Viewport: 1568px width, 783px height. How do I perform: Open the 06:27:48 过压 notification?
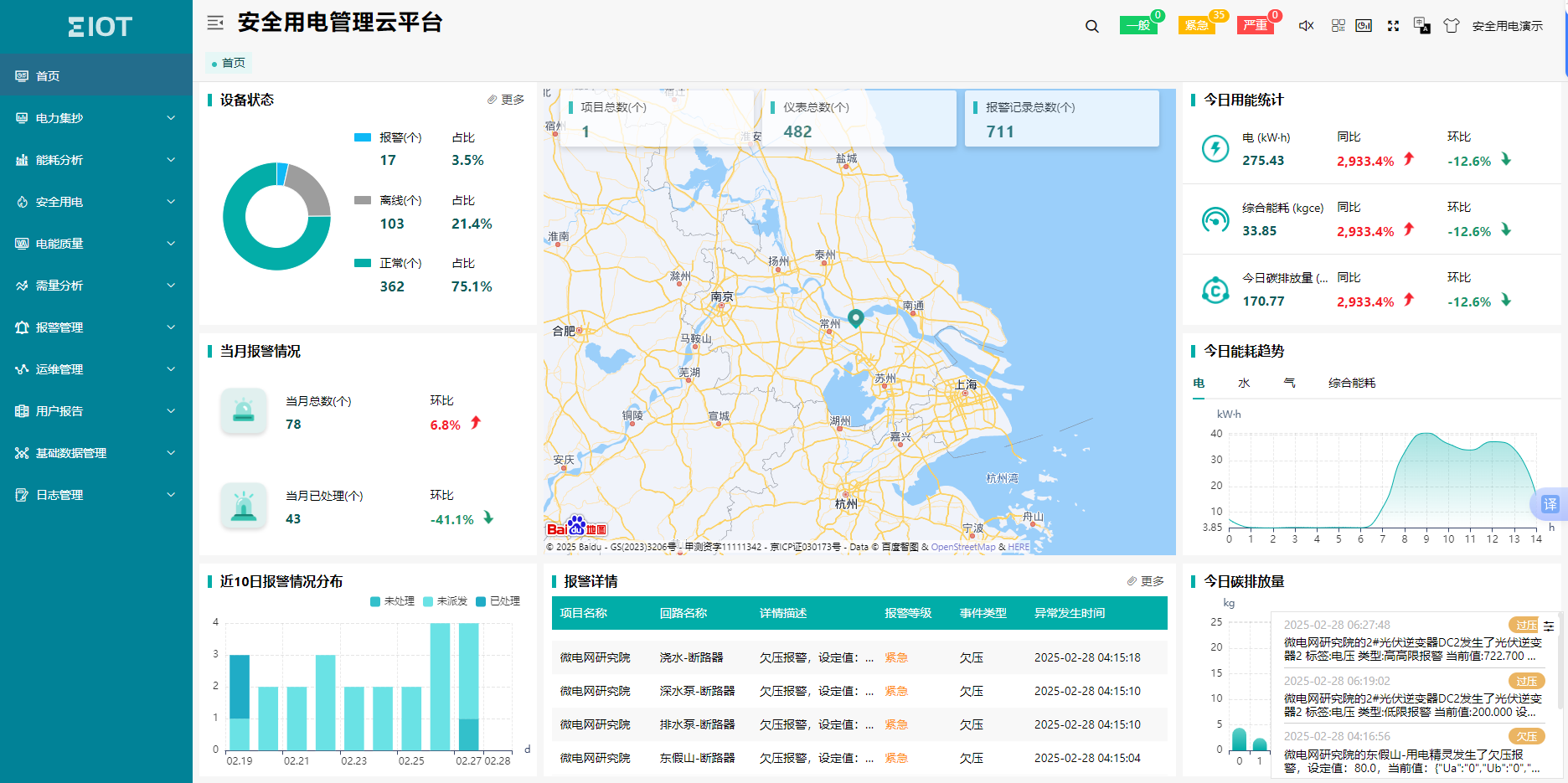point(1414,641)
